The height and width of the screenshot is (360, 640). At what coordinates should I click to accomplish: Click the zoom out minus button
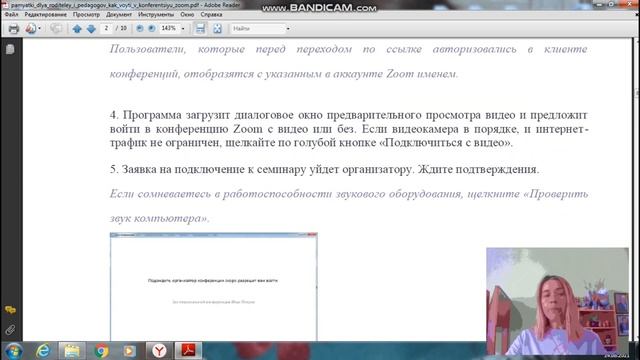click(x=140, y=29)
